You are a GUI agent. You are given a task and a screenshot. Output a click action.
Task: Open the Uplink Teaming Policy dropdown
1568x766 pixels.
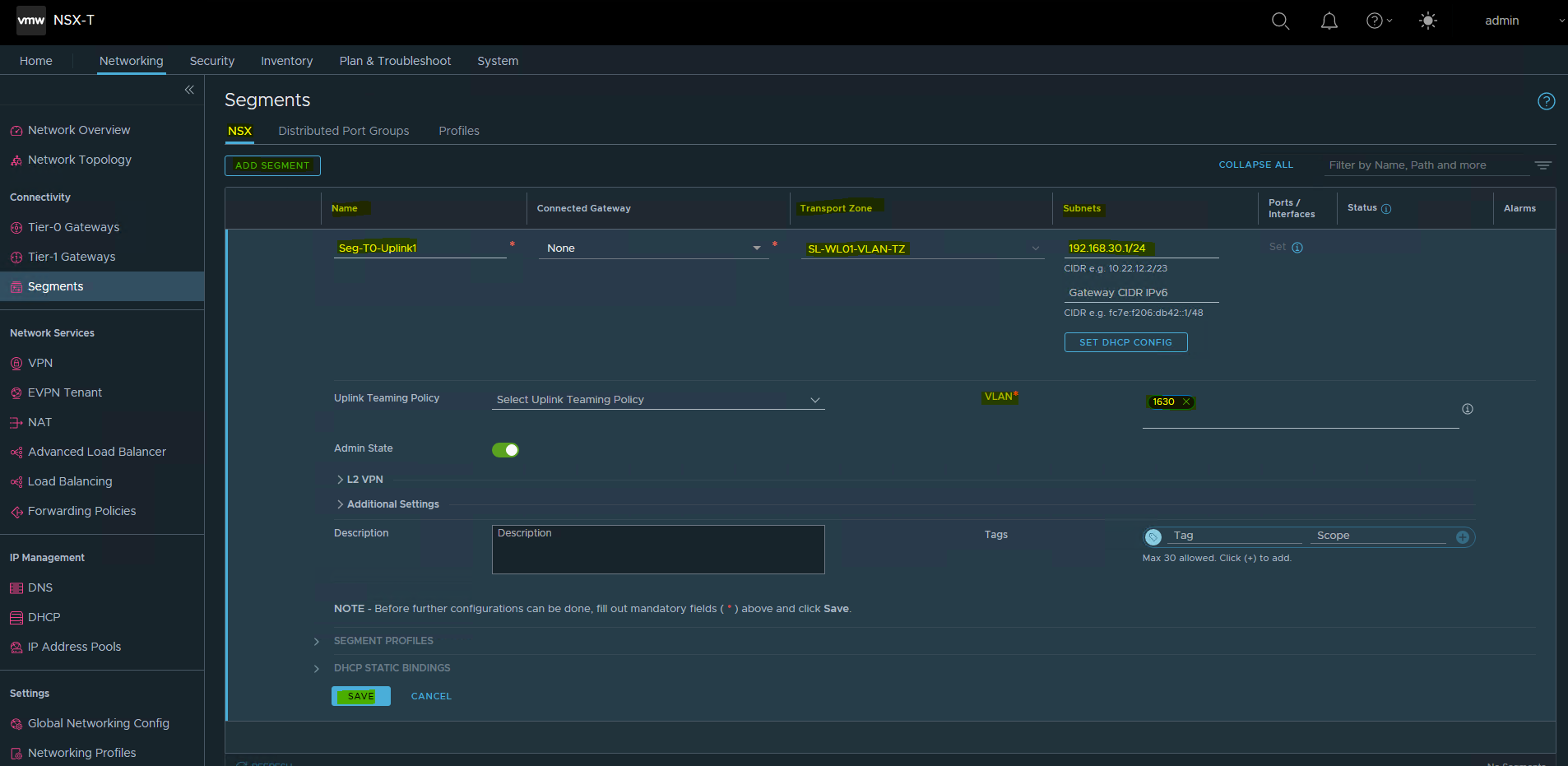[x=658, y=400]
